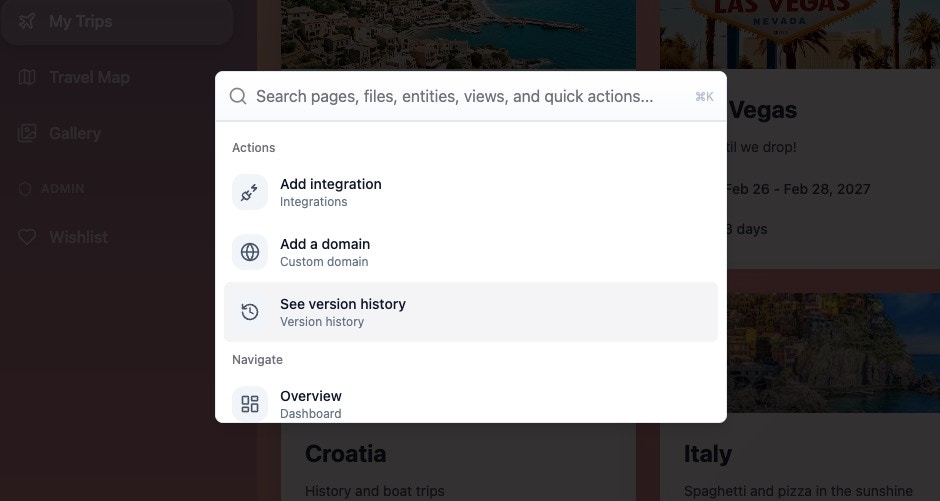Screen dimensions: 940x501
Task: Choose the Add a domain action
Action: [471, 252]
